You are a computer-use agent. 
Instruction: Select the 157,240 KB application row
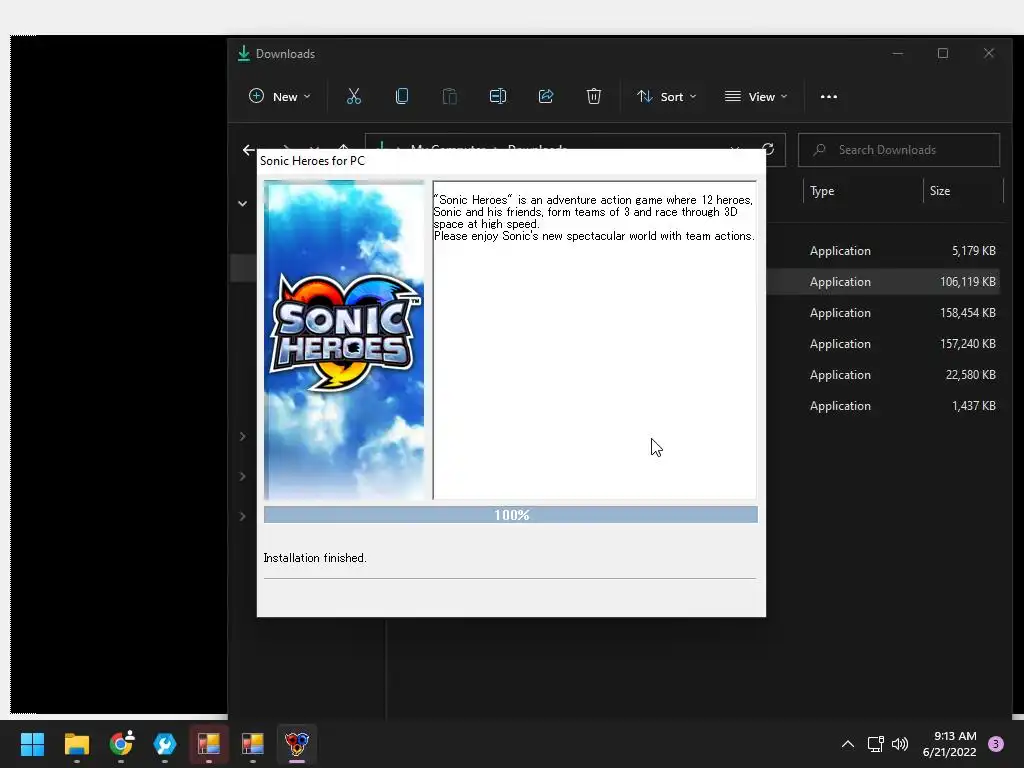point(886,344)
